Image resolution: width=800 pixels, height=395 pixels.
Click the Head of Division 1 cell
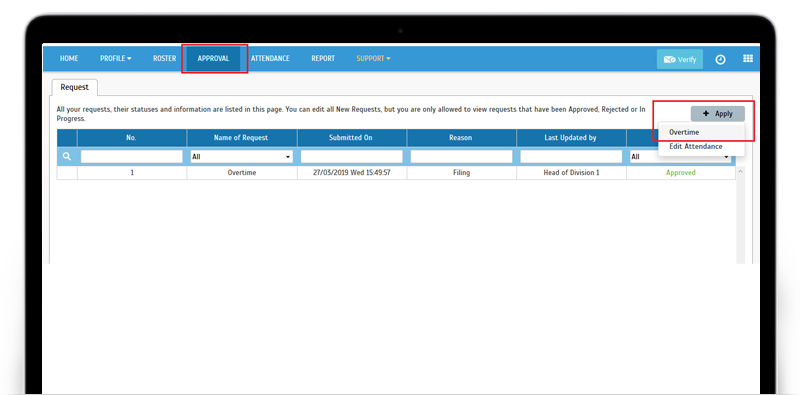pyautogui.click(x=571, y=173)
